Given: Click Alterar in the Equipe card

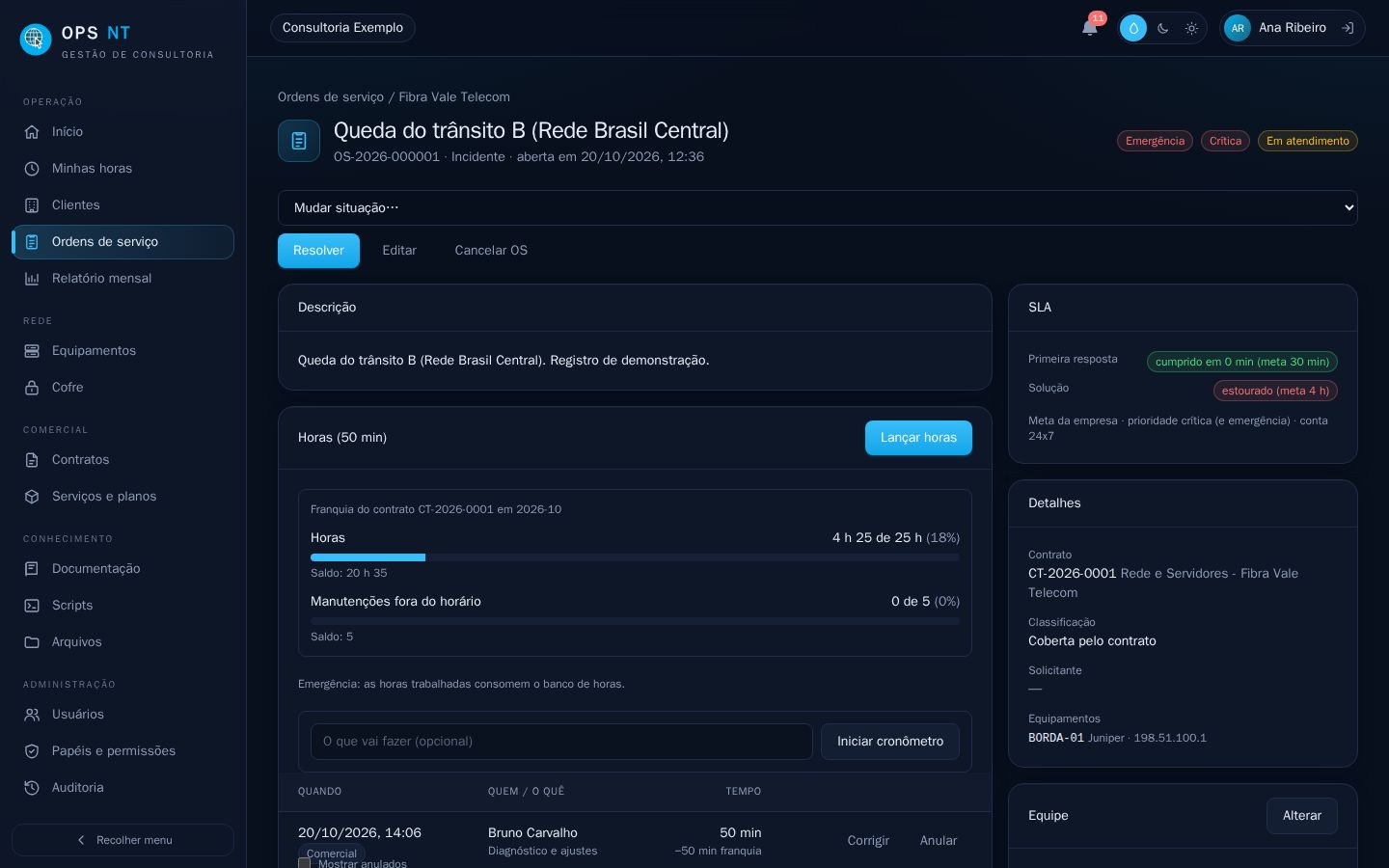Looking at the screenshot, I should 1301,816.
